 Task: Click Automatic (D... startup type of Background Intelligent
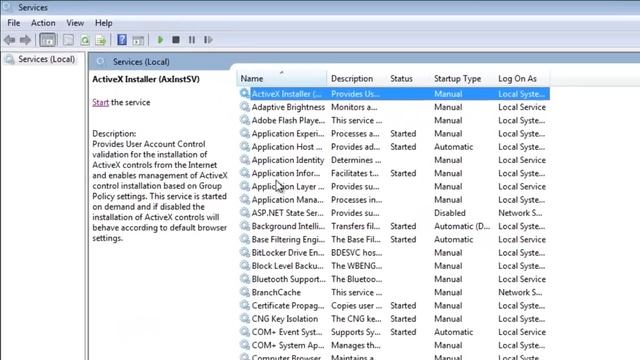point(462,226)
